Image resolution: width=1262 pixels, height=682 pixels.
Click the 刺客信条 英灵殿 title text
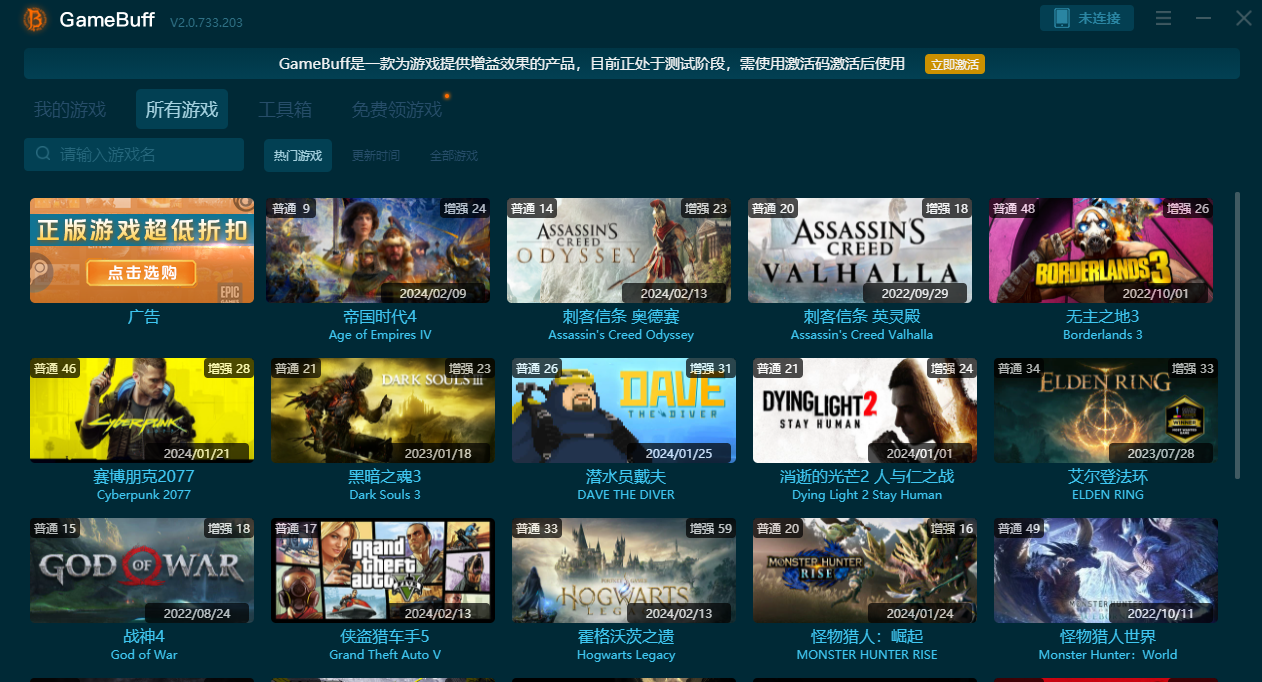click(x=861, y=317)
